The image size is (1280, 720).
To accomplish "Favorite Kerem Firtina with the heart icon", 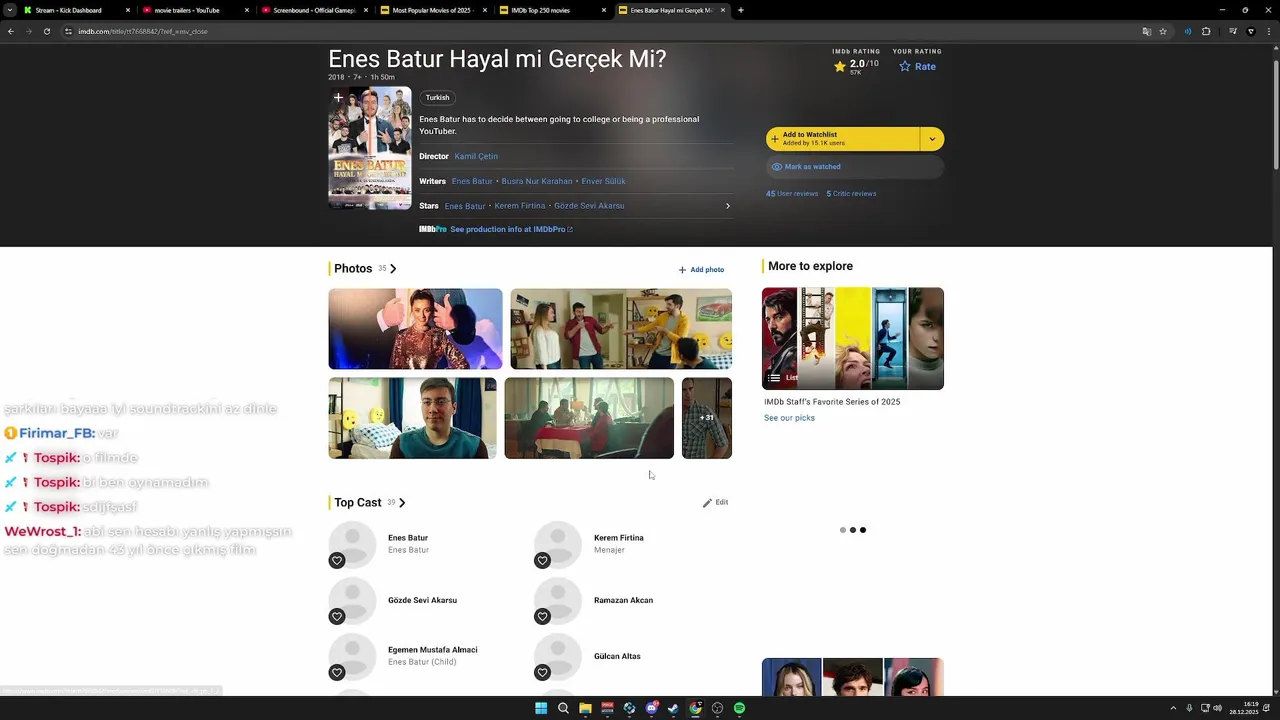I will point(542,560).
